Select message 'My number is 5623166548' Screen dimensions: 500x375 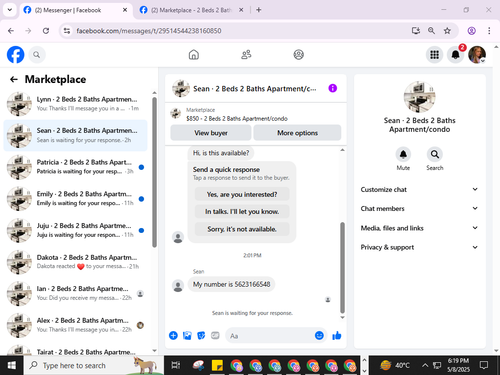point(231,284)
